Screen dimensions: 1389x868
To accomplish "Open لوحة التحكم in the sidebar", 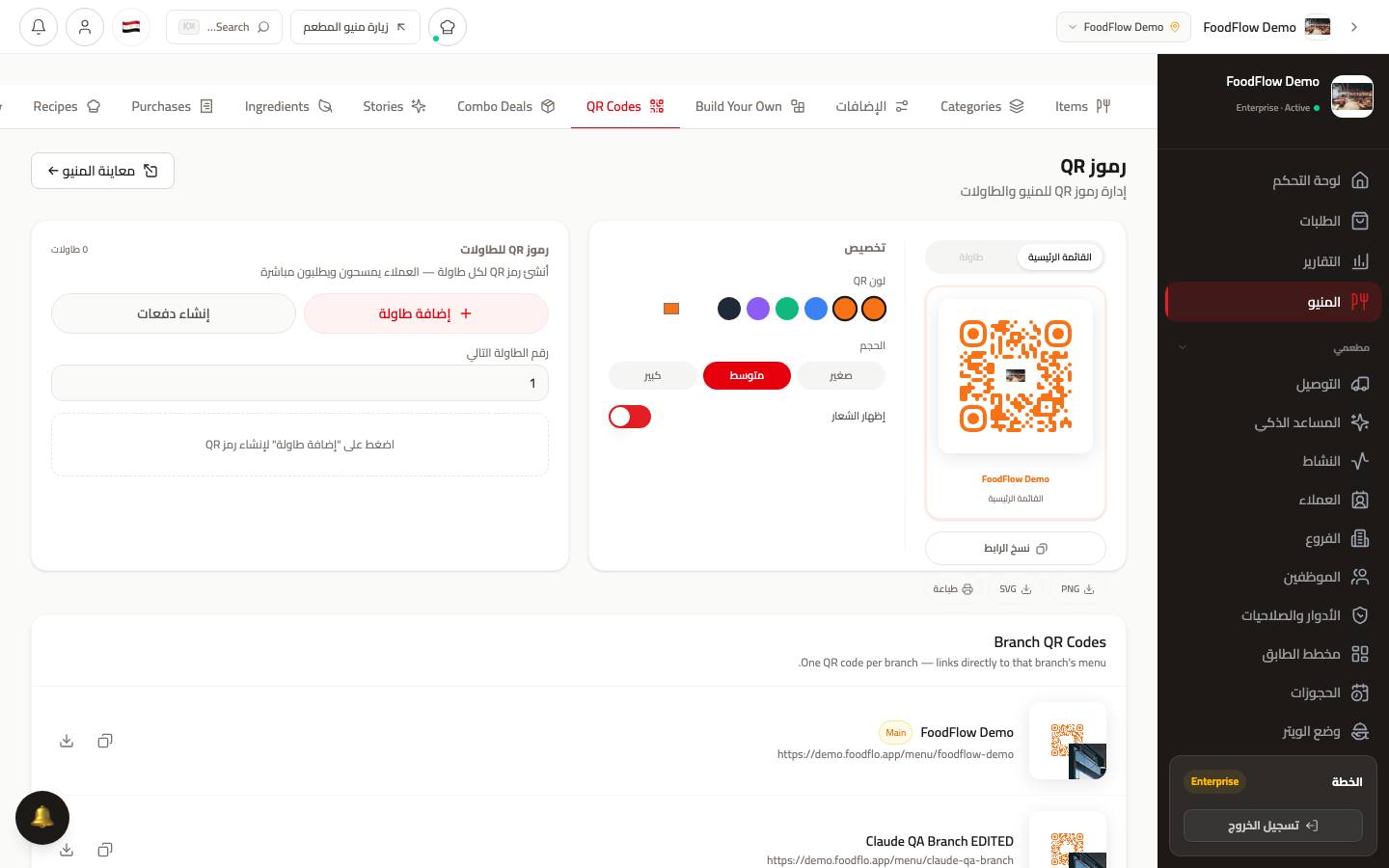I will tap(1273, 180).
